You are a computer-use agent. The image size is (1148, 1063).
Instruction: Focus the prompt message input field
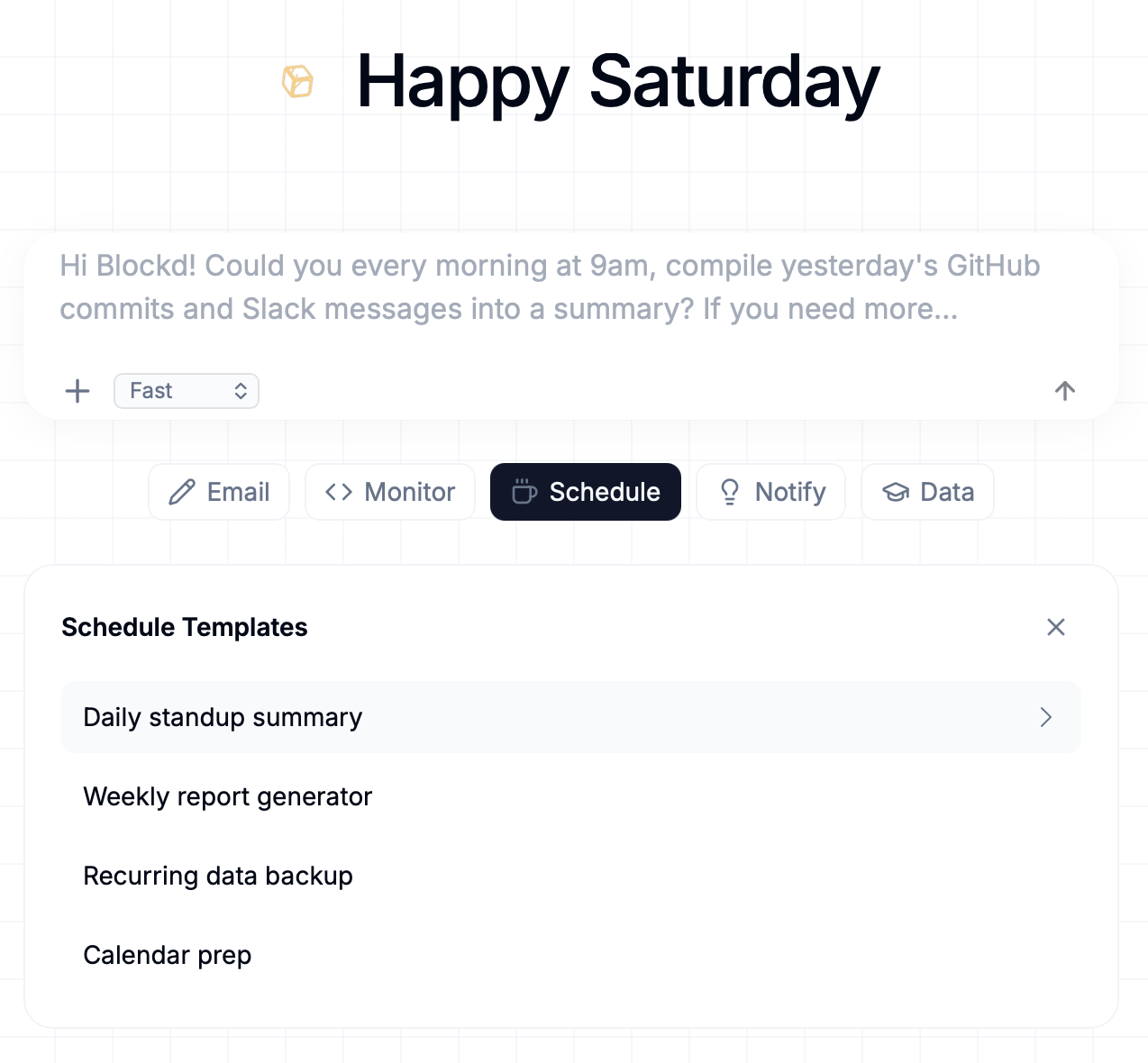tap(550, 287)
